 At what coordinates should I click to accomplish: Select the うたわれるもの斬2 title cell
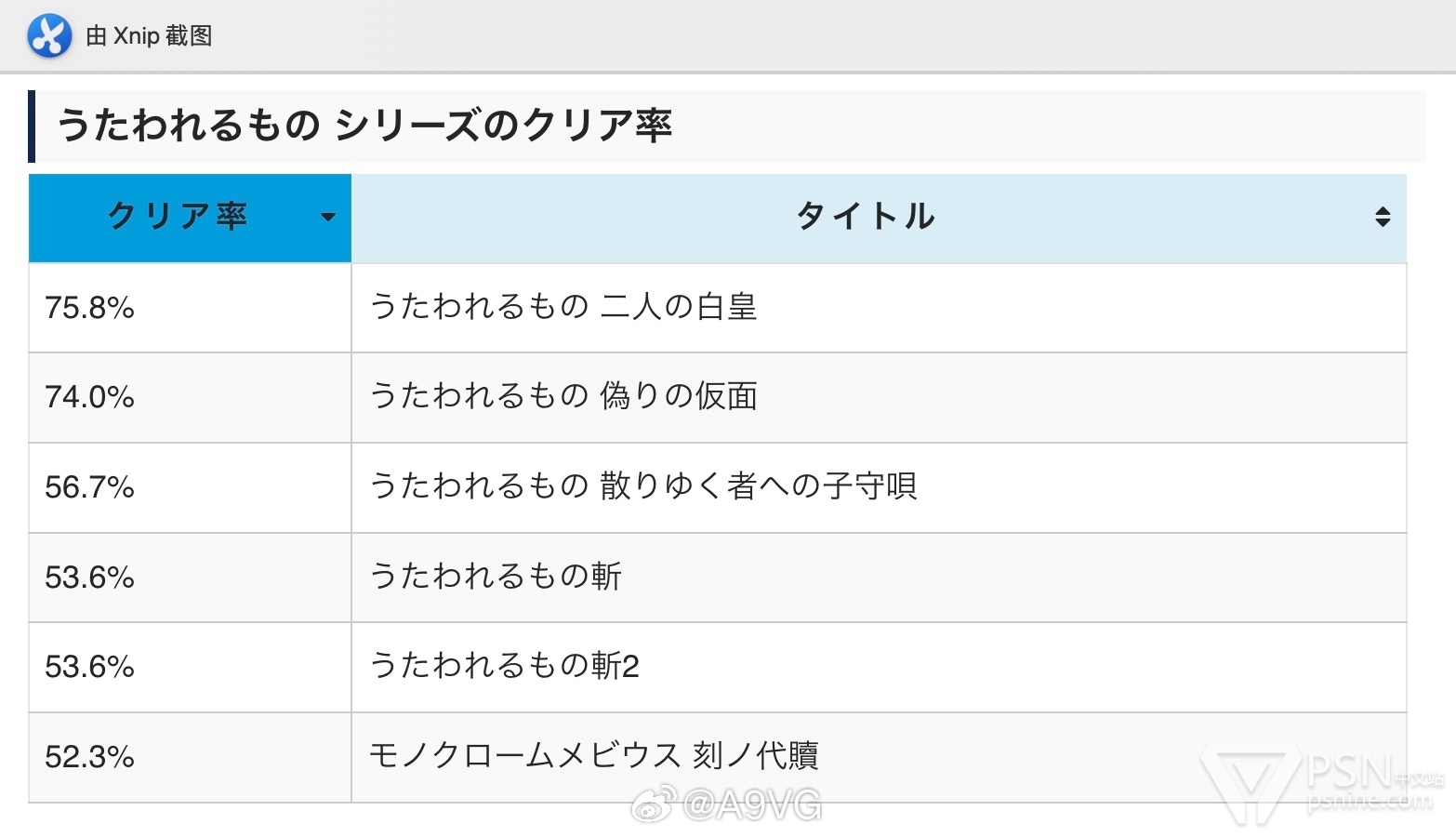tap(879, 667)
